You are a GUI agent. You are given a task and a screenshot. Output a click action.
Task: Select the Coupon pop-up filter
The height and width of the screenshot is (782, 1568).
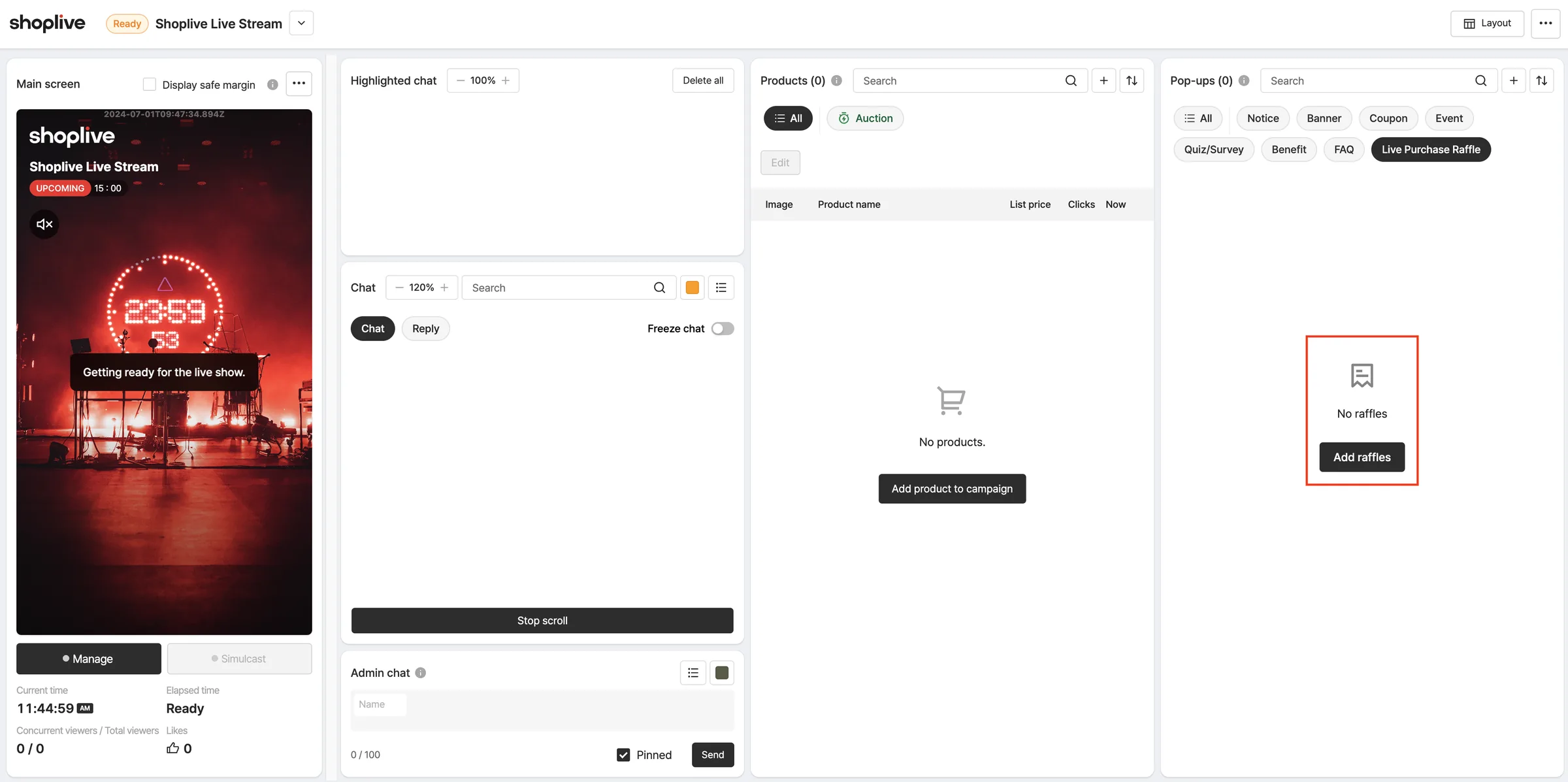[1388, 118]
